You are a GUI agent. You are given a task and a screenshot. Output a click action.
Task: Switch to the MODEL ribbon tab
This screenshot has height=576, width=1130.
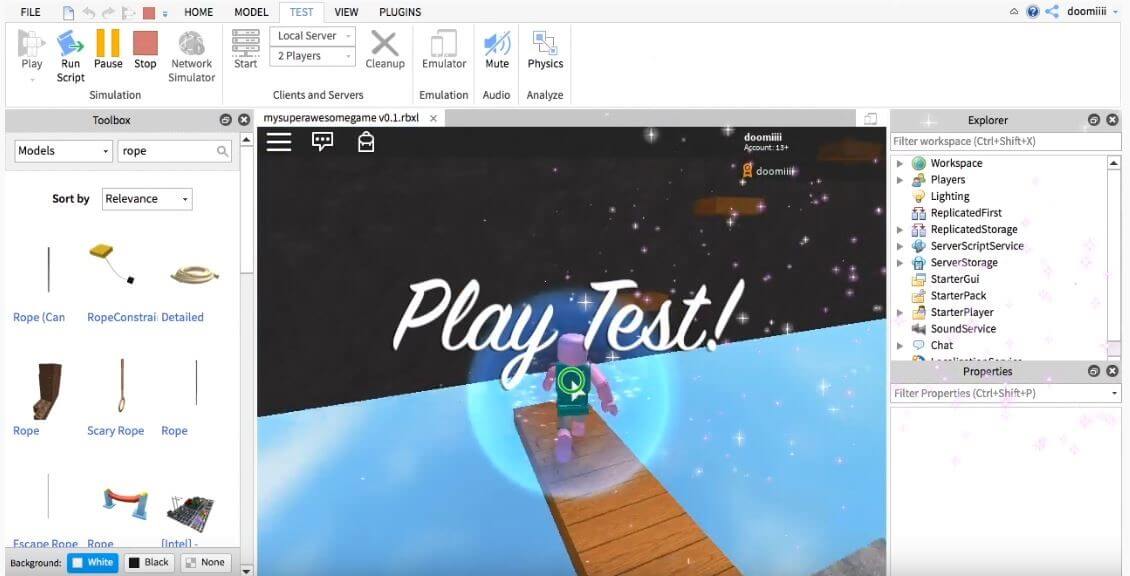click(250, 12)
